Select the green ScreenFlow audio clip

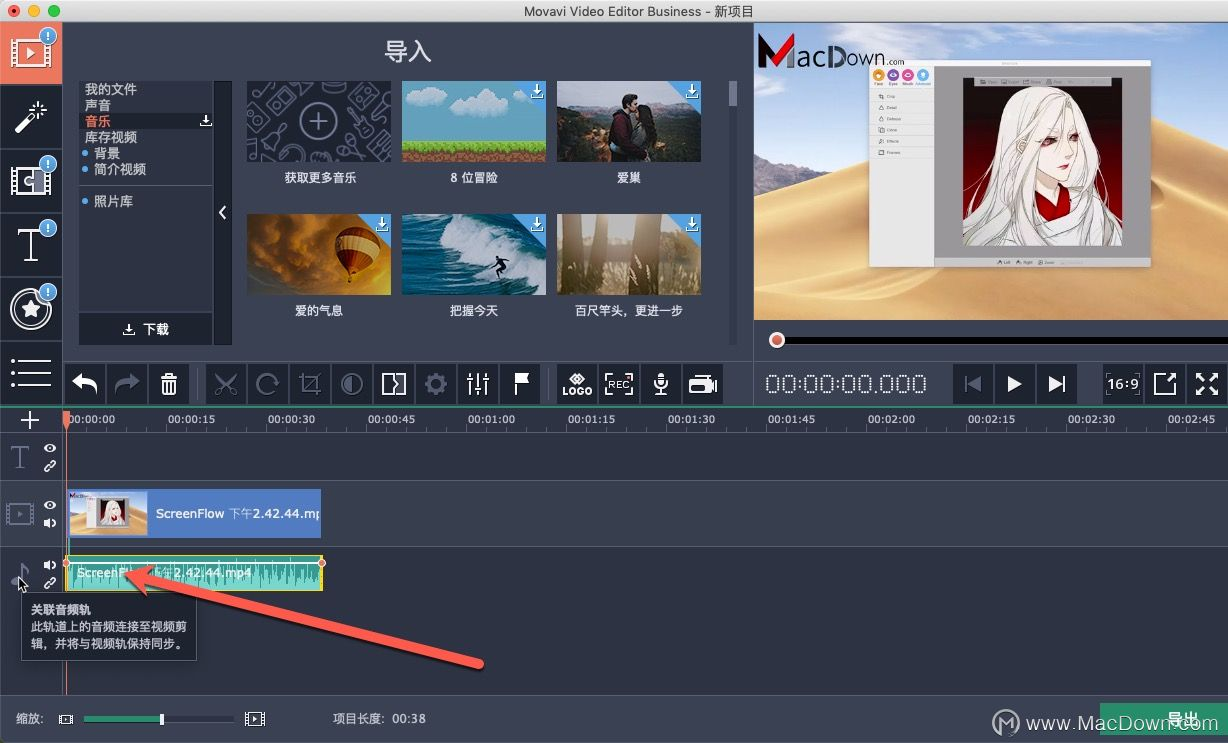tap(194, 573)
